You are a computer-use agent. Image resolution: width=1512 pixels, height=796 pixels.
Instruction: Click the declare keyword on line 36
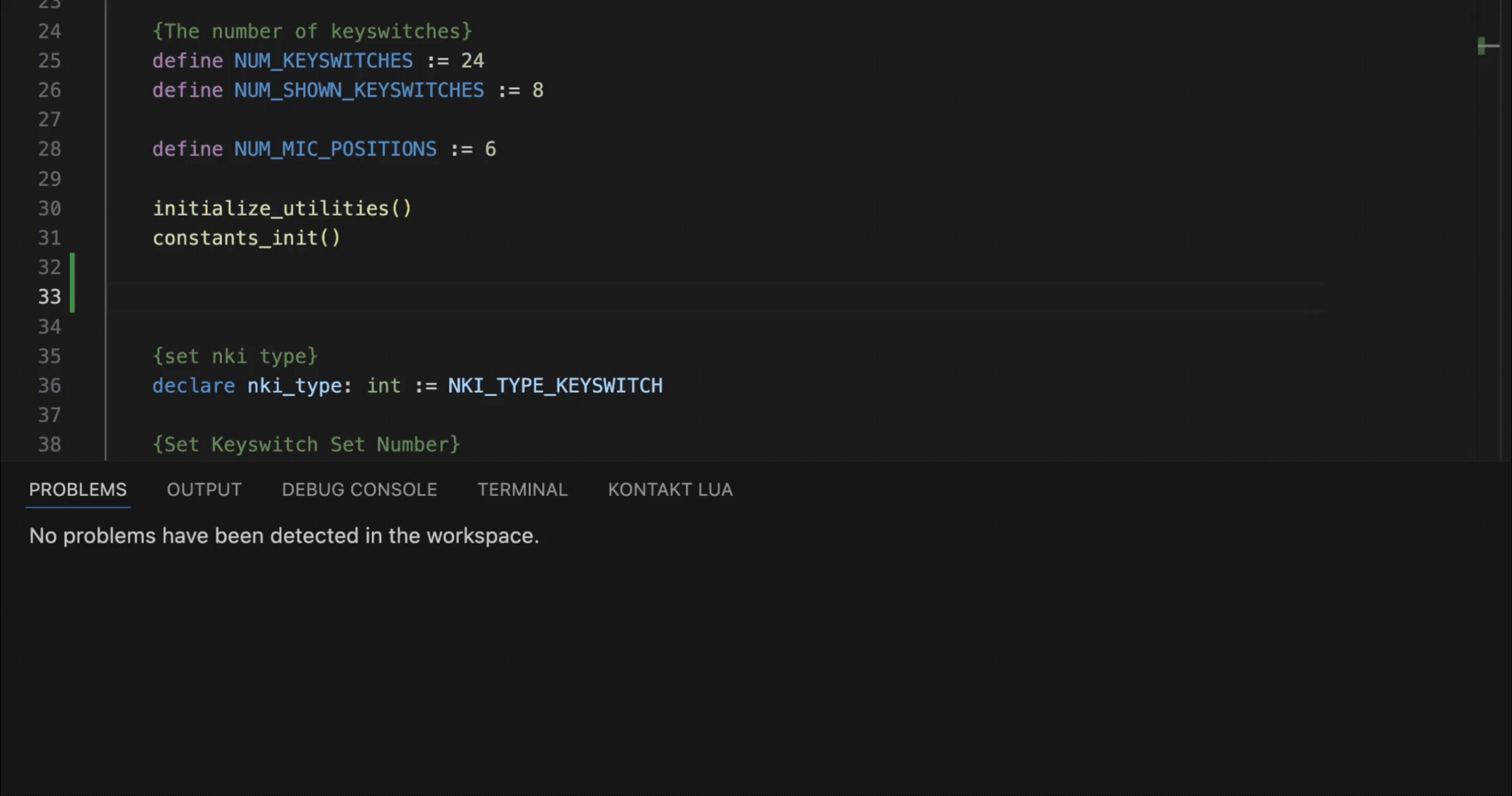click(193, 386)
